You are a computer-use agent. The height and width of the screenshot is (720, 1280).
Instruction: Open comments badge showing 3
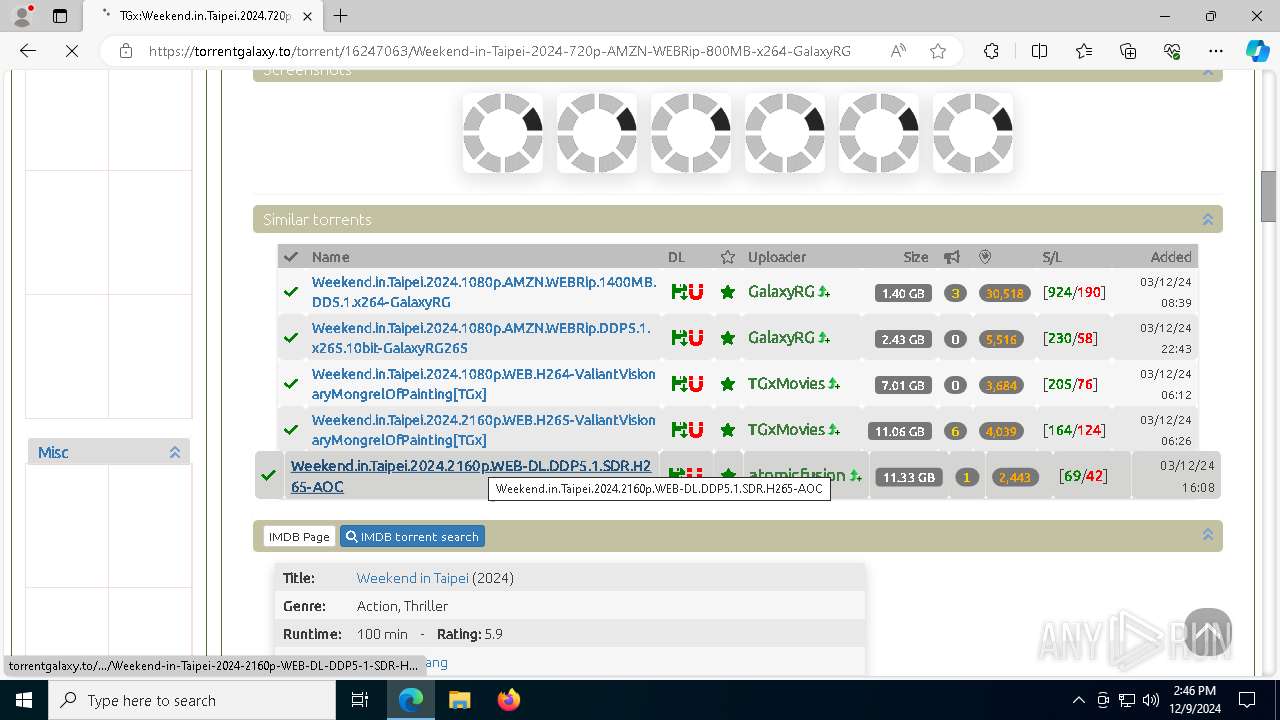pos(955,293)
